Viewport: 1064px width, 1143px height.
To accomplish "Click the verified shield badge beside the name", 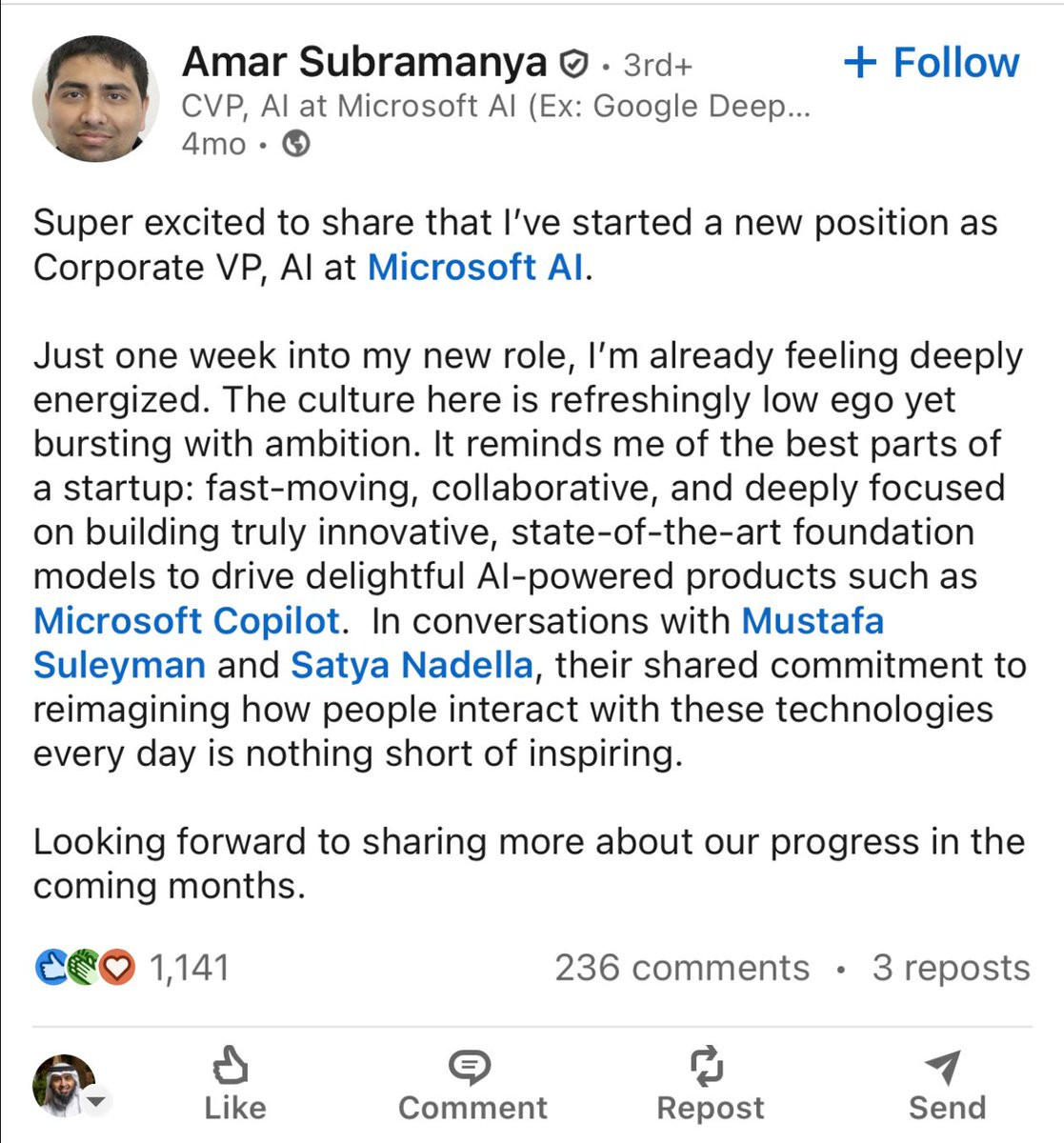I will (573, 65).
